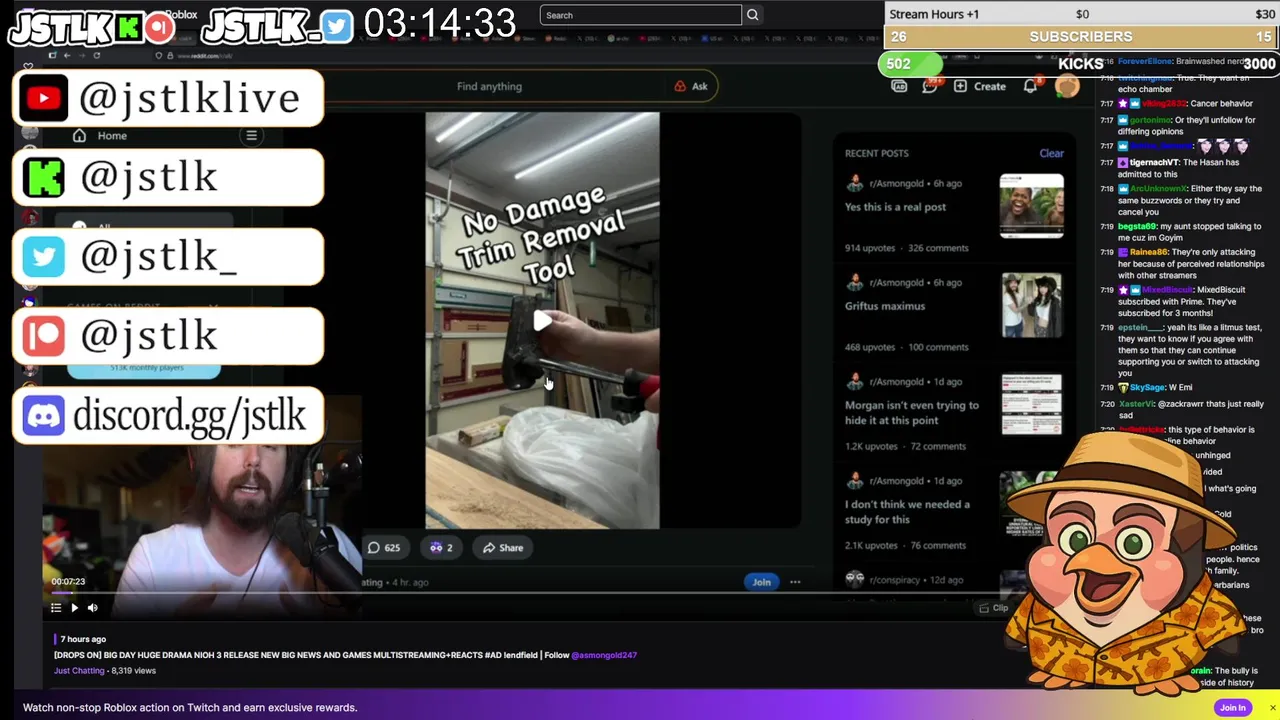
Task: Click chat username SkySage
Action: point(1149,387)
